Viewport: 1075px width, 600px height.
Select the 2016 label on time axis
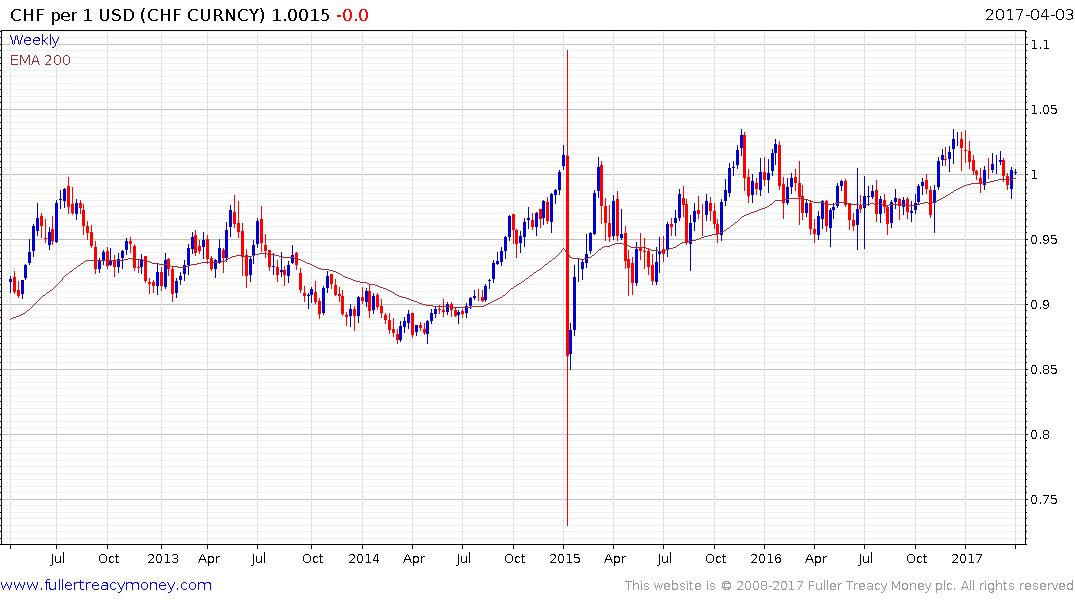coord(766,558)
